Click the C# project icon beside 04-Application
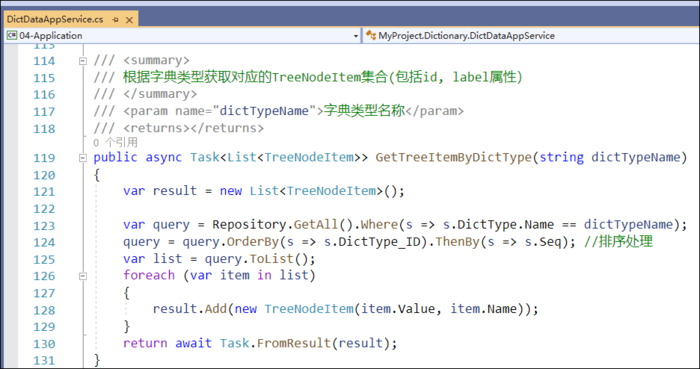The height and width of the screenshot is (369, 700). point(12,36)
